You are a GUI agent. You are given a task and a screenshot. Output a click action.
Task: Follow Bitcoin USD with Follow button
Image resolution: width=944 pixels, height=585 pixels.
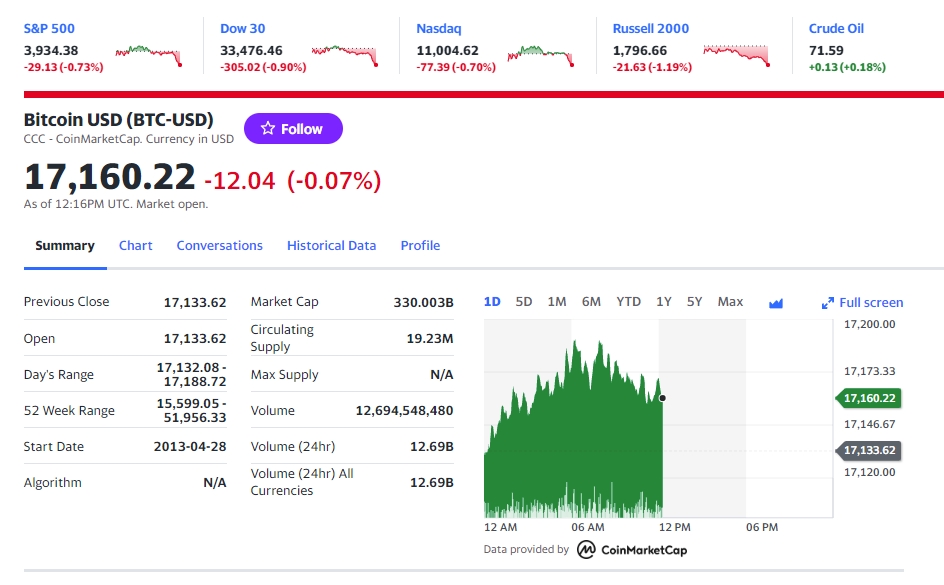pos(293,128)
